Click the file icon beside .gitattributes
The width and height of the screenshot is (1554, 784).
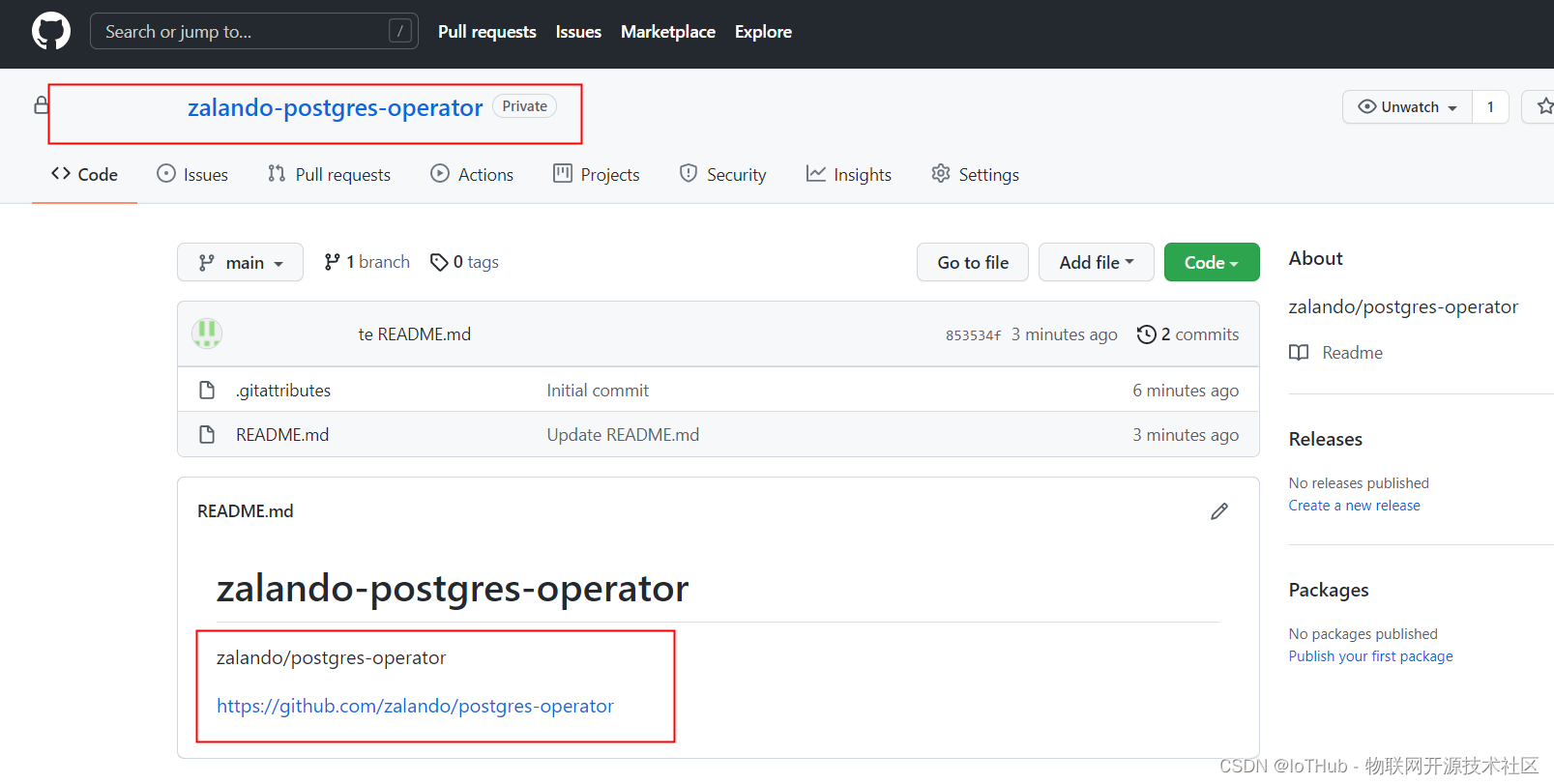click(x=207, y=391)
